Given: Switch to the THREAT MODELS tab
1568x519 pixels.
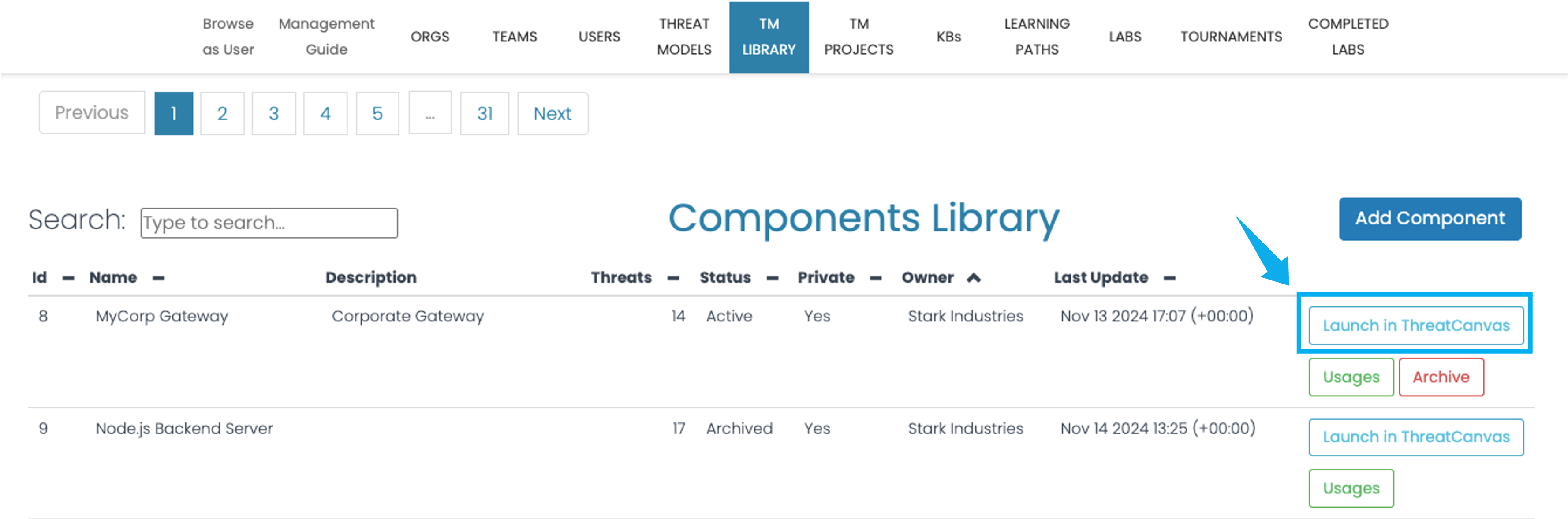Looking at the screenshot, I should click(683, 37).
